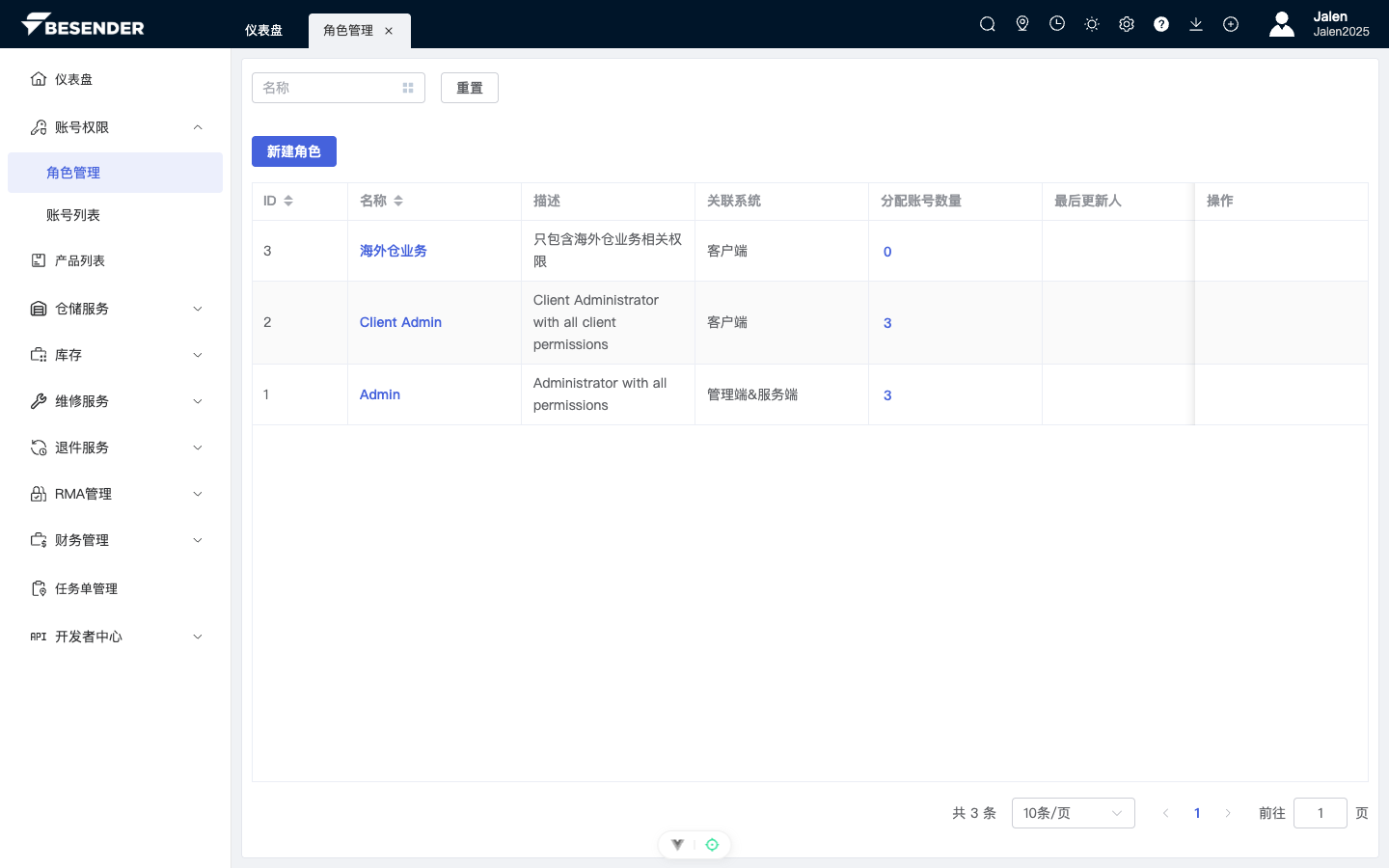Focus the 名称 search input field
Image resolution: width=1389 pixels, height=868 pixels.
(339, 88)
